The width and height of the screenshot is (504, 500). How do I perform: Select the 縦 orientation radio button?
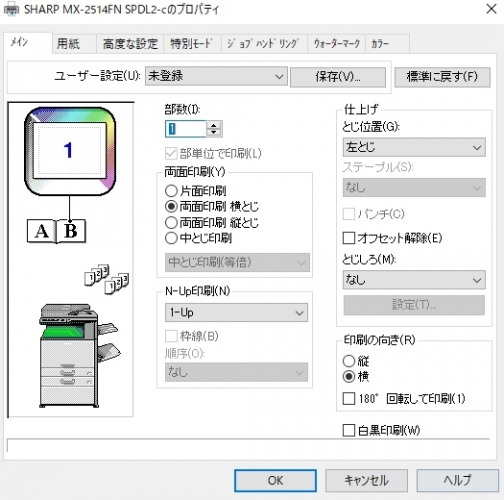coord(349,361)
